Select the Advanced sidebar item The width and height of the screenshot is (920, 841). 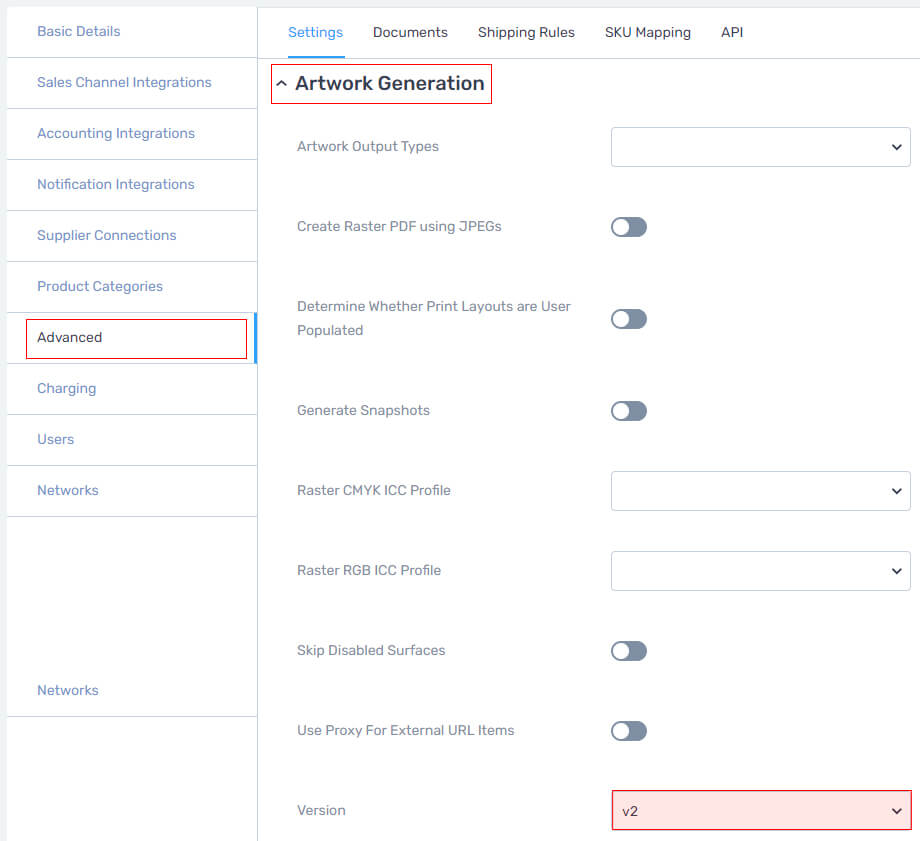136,338
